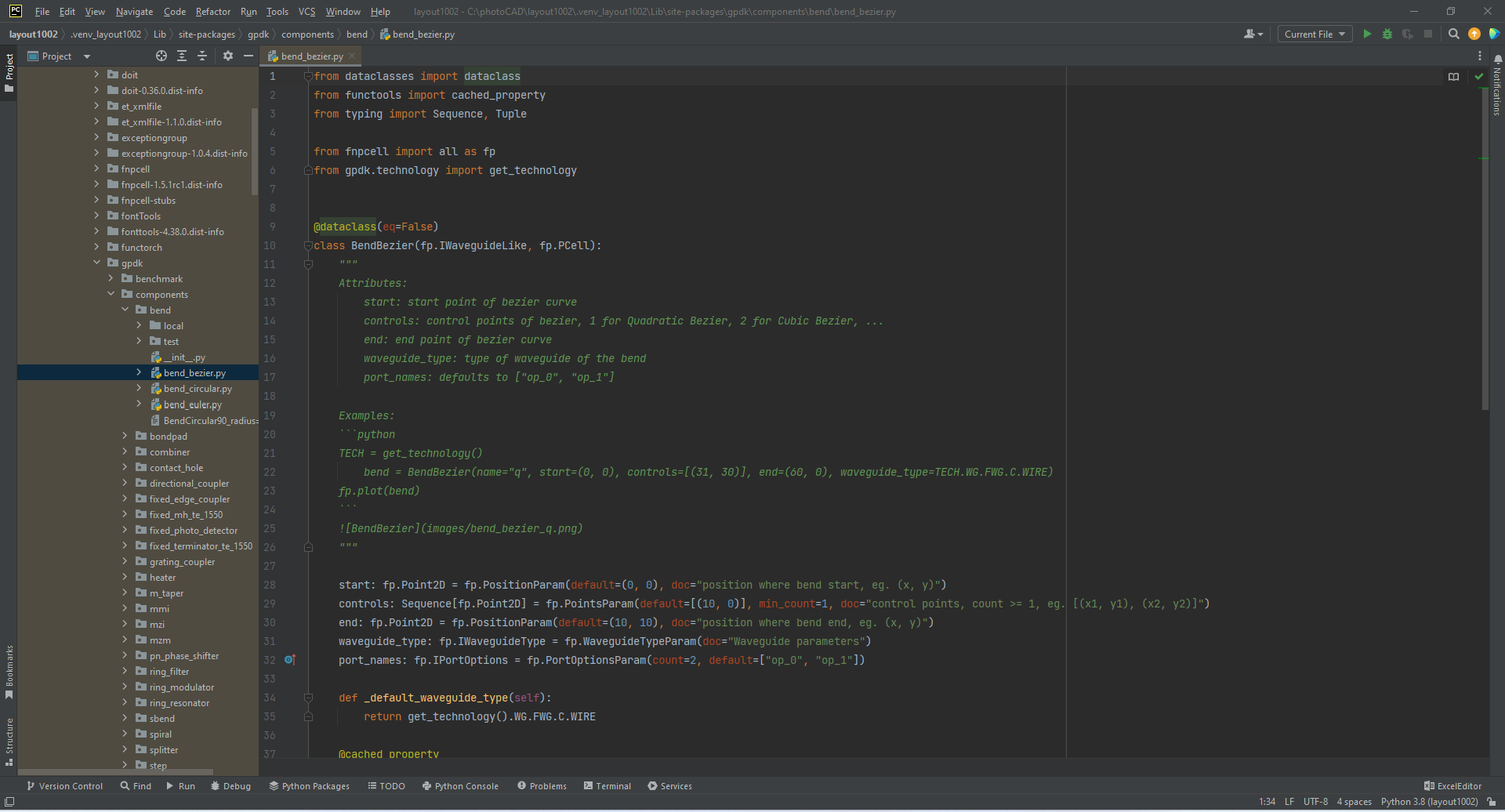Open the user account icon menu
Viewport: 1505px width, 812px height.
[1253, 34]
